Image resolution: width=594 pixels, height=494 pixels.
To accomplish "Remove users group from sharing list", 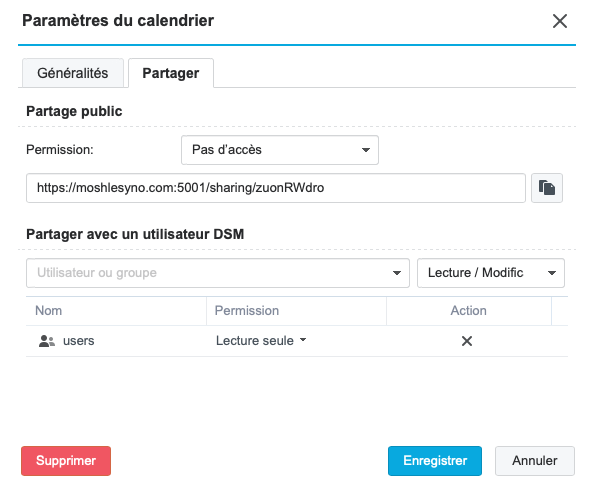I will pos(467,341).
